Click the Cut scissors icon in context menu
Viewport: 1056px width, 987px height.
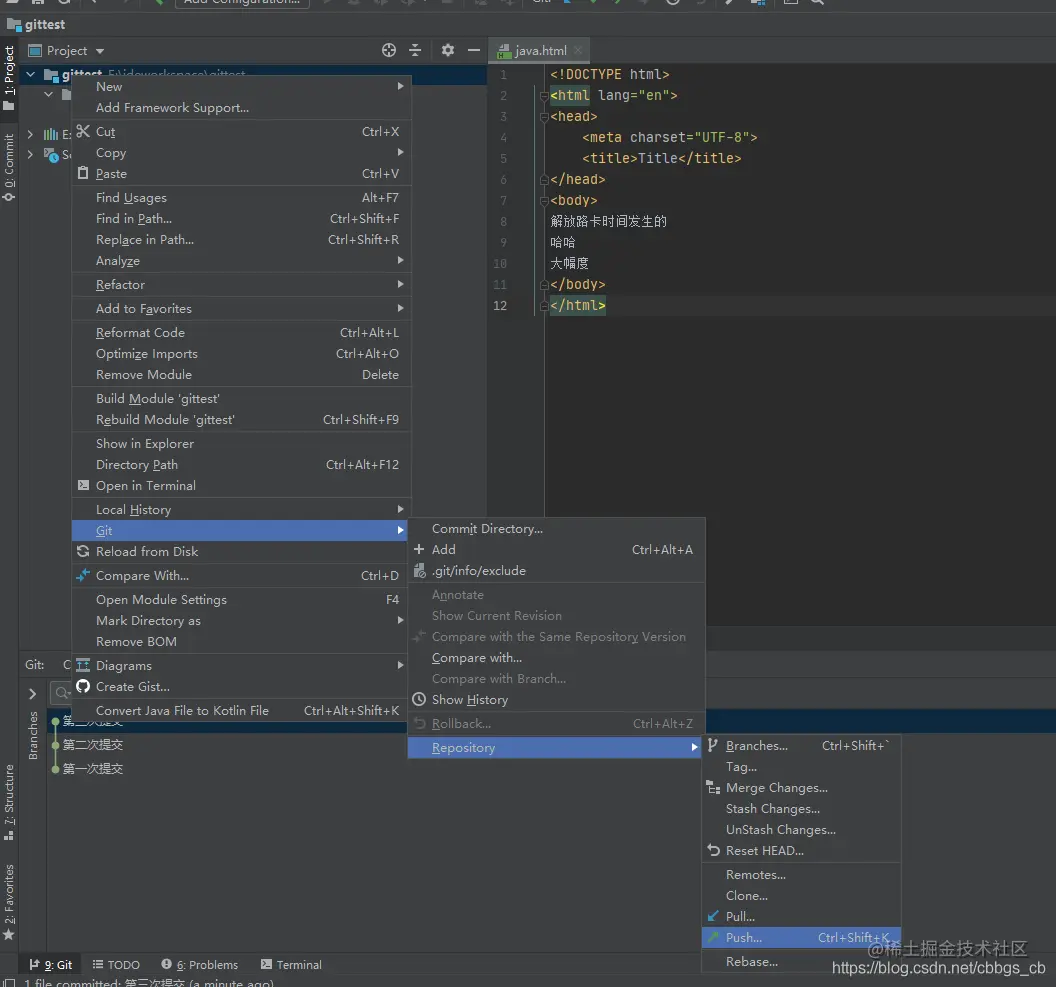pos(83,131)
